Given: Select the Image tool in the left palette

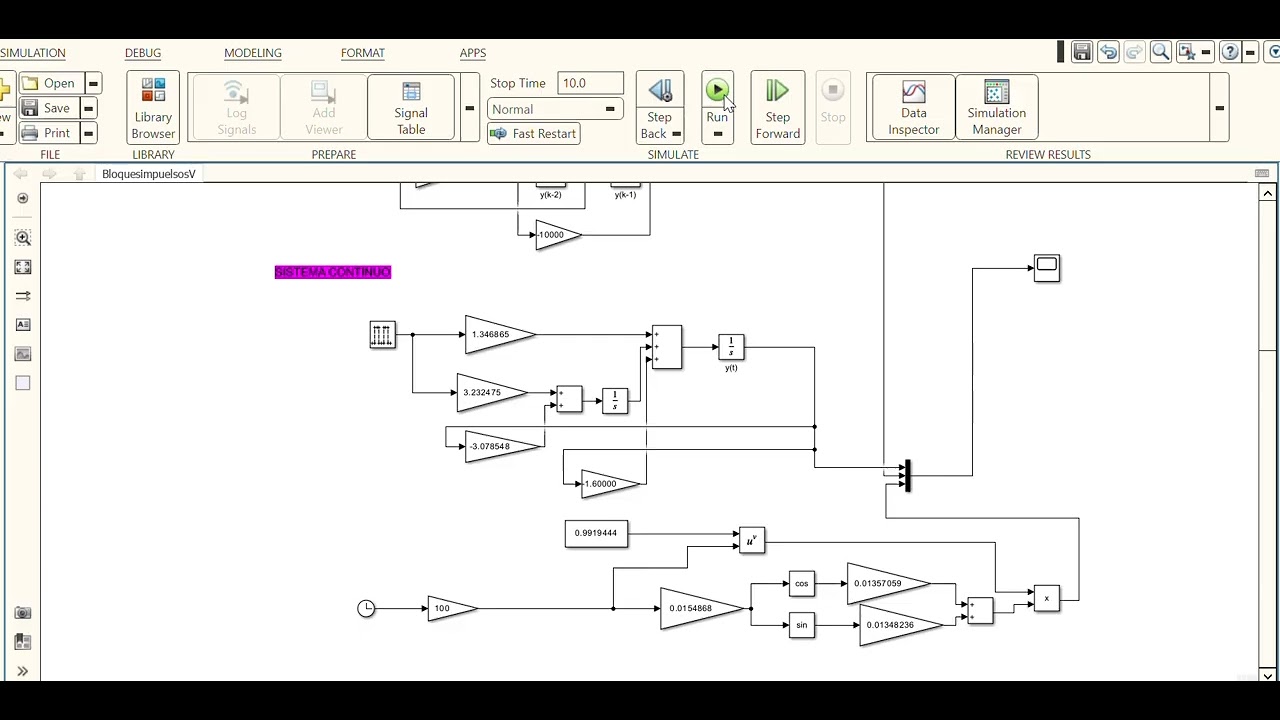Looking at the screenshot, I should click(x=23, y=354).
